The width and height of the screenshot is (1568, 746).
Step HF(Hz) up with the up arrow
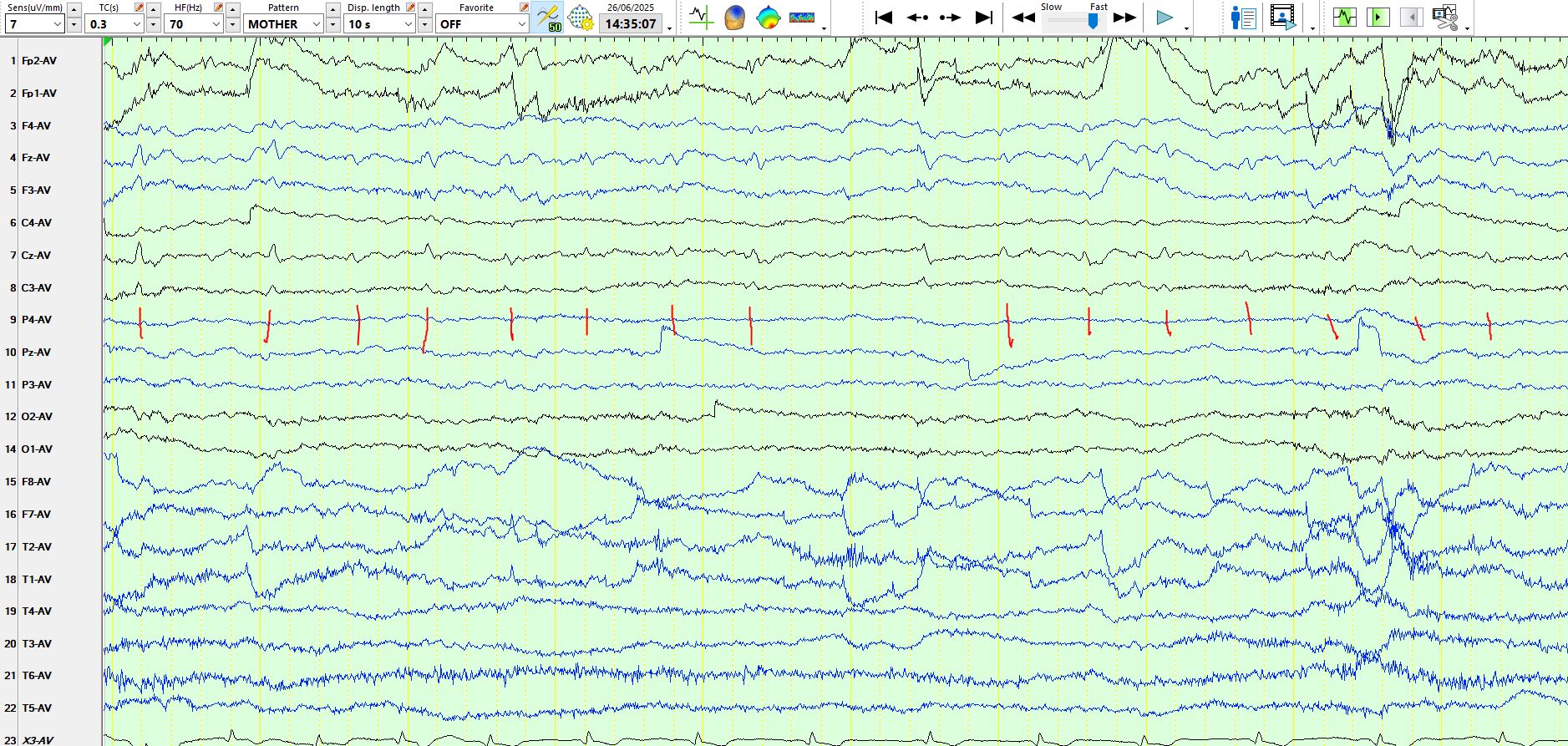232,9
